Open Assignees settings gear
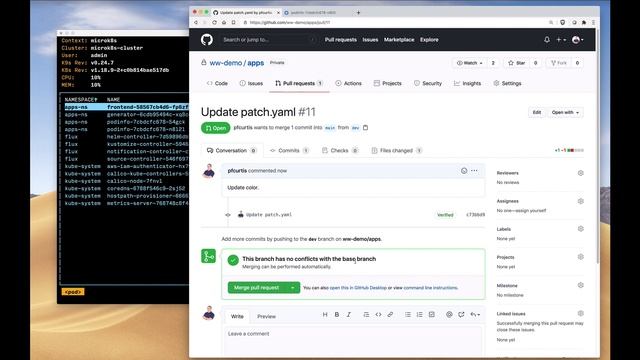Viewport: 640px width, 360px height. 580,201
